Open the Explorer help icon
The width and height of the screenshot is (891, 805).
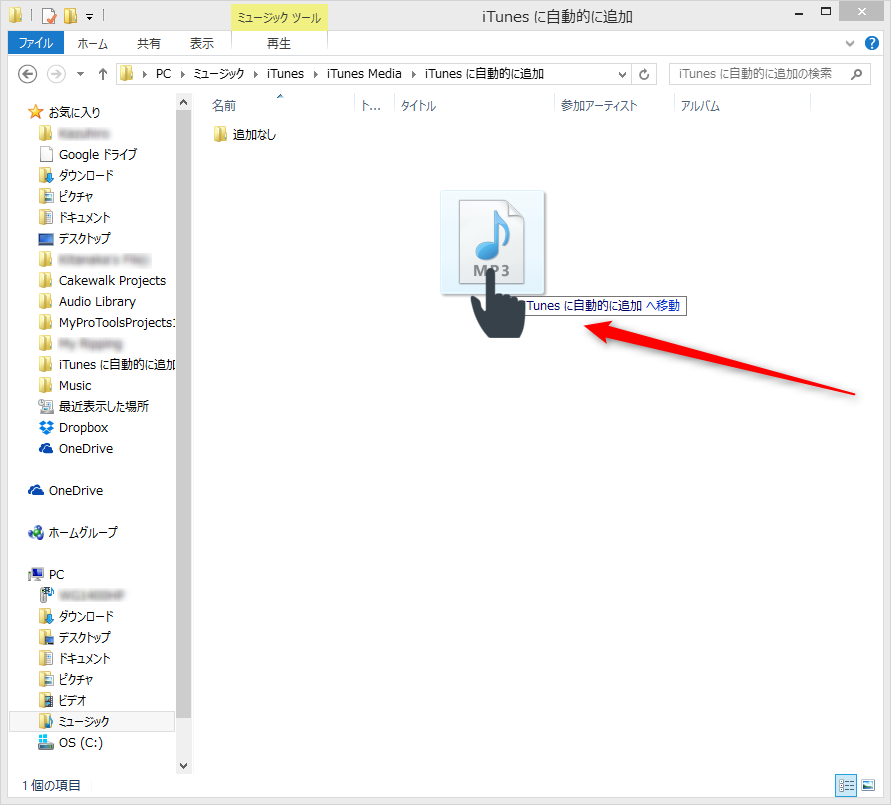[871, 43]
